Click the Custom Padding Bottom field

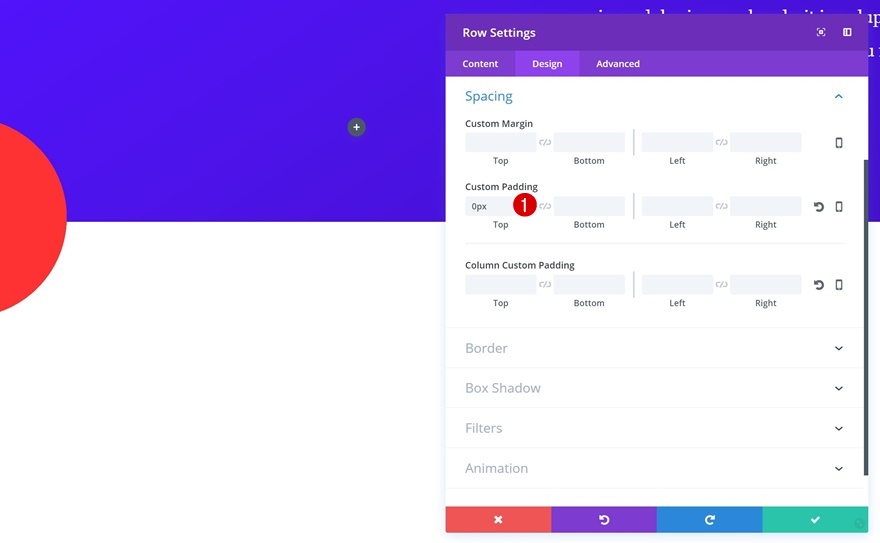[589, 206]
